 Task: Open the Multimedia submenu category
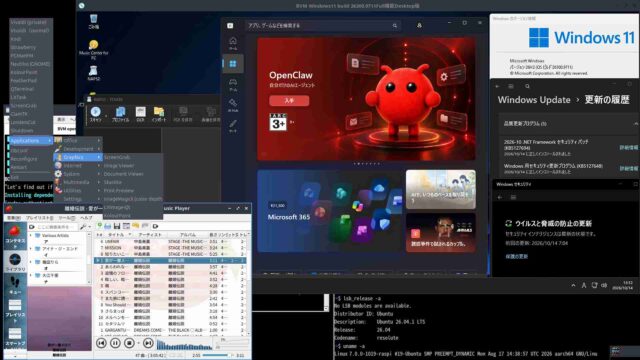click(78, 182)
